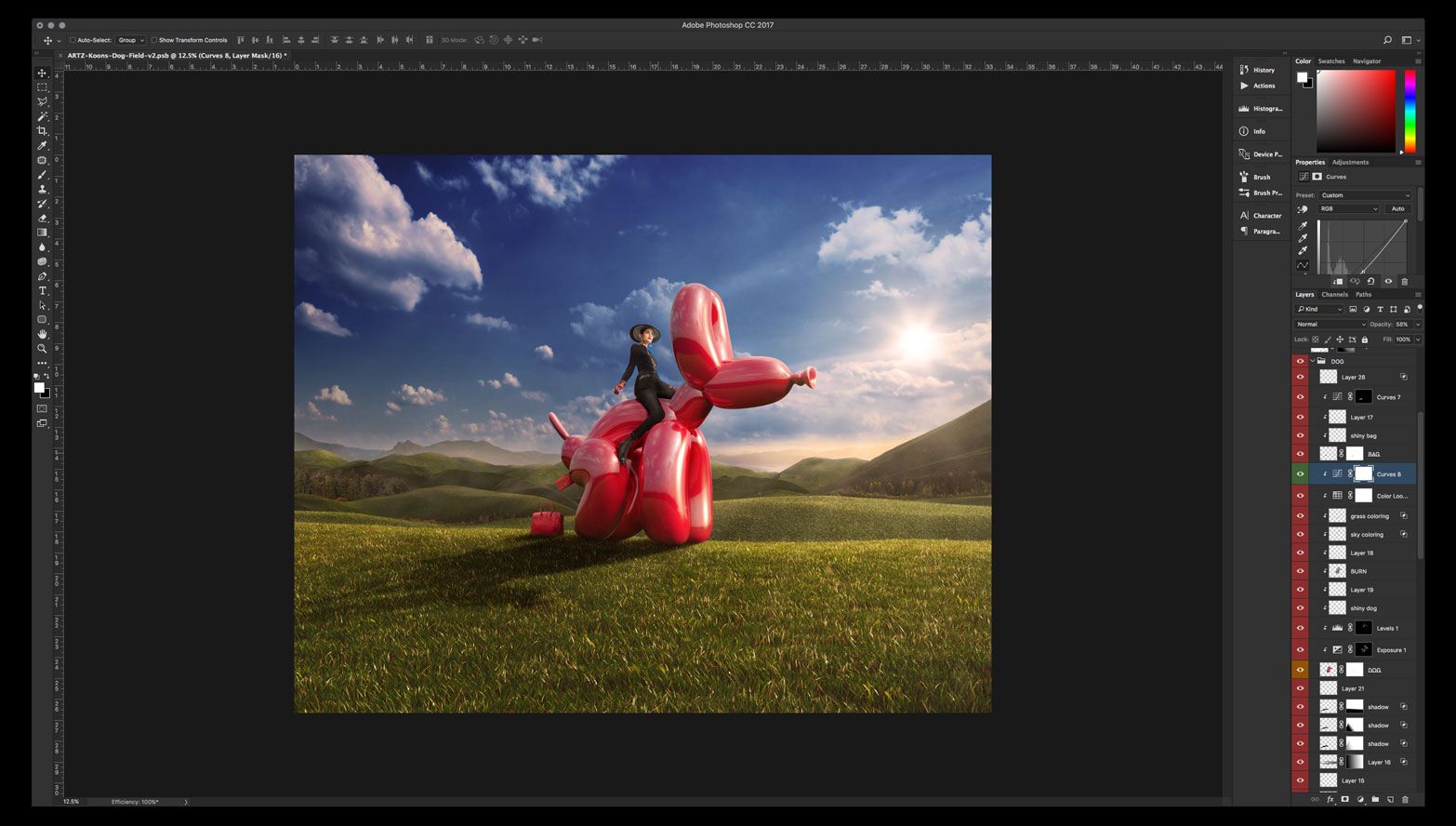This screenshot has height=826, width=1456.
Task: Pick the Horizontal Type tool
Action: [42, 291]
